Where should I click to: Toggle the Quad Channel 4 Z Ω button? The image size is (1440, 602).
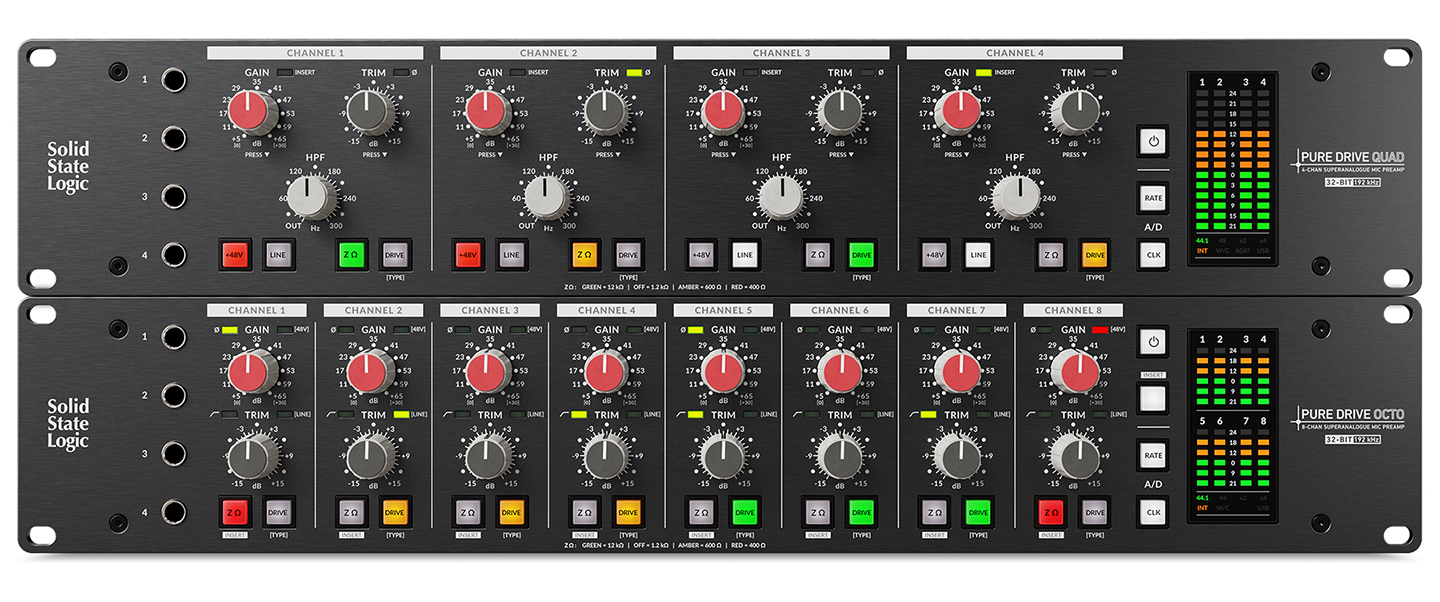point(1052,255)
